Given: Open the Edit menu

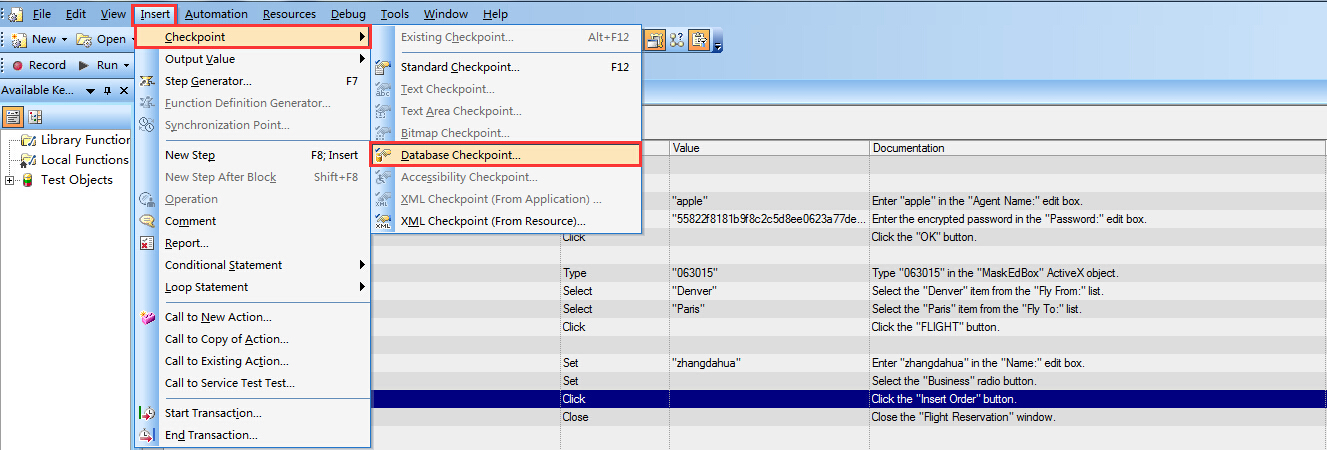Looking at the screenshot, I should click(76, 14).
